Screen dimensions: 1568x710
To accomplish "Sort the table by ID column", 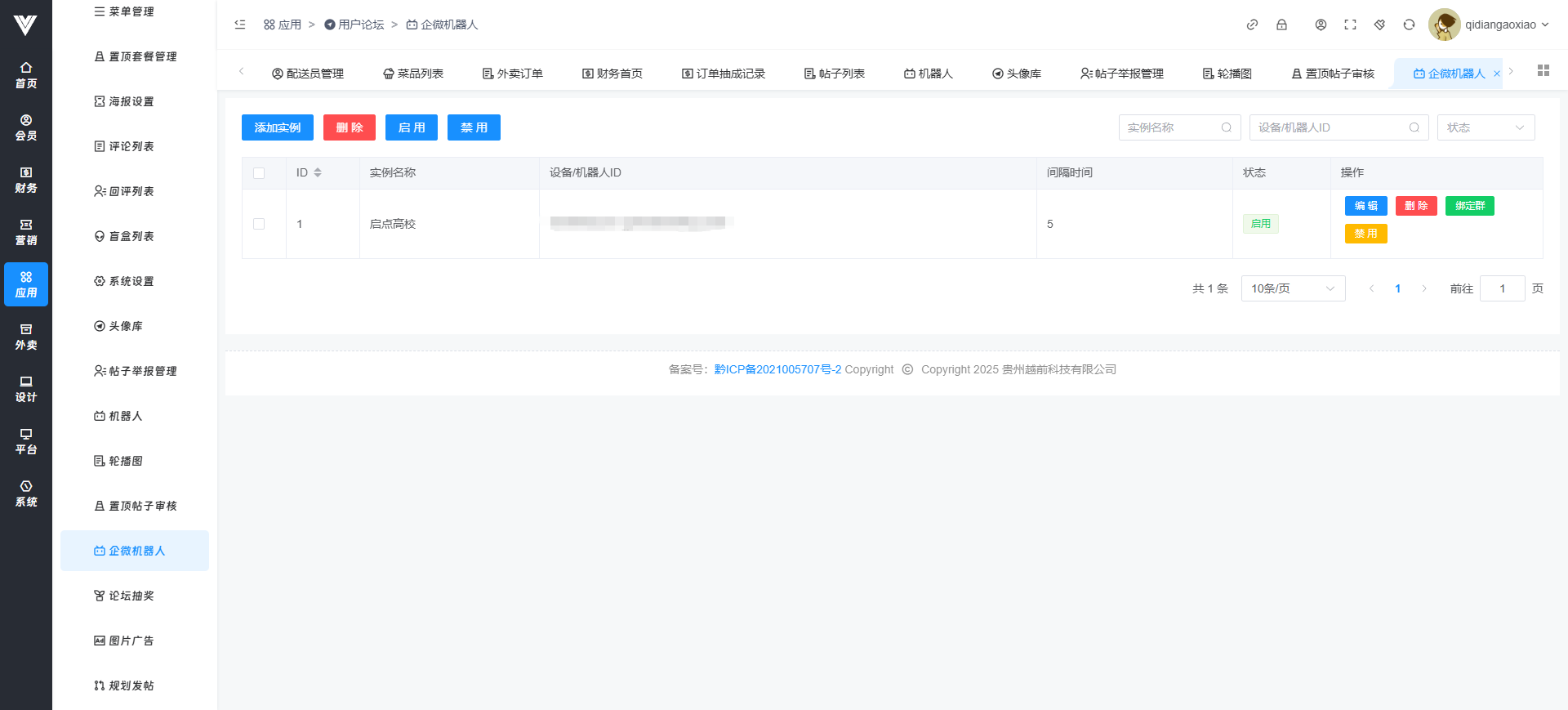I will pos(318,173).
